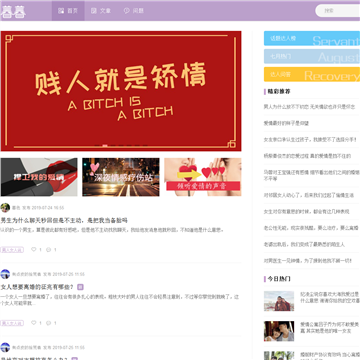Click the purple badge beside 女人想要离婚 title
The width and height of the screenshot is (360, 360).
coord(80,287)
